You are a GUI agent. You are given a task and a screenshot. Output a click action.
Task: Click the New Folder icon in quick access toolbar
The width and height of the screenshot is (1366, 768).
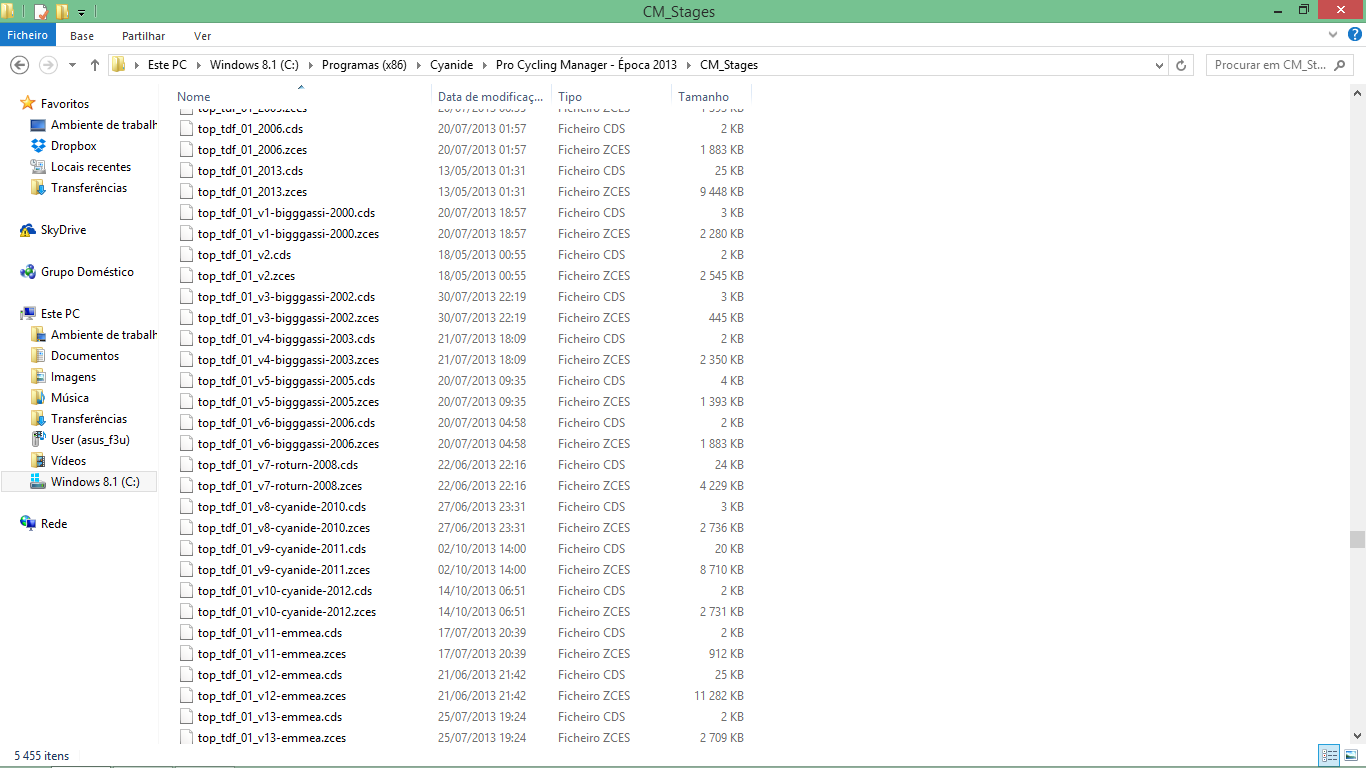coord(62,12)
